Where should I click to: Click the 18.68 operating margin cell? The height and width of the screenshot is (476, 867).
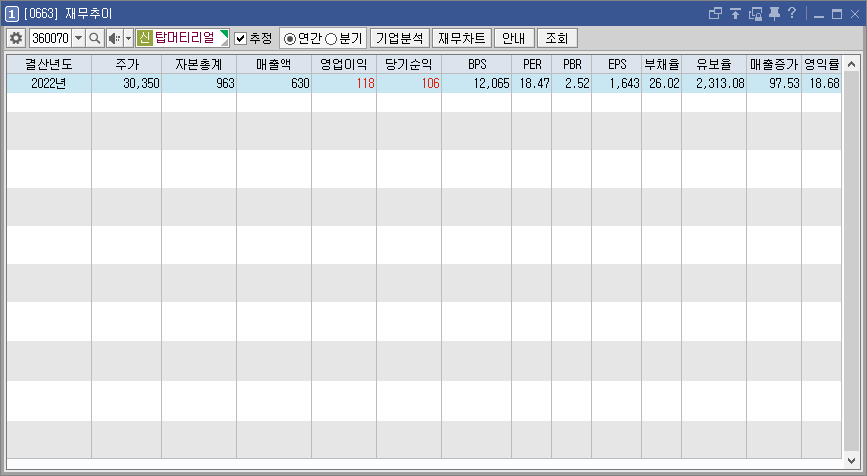tap(822, 83)
